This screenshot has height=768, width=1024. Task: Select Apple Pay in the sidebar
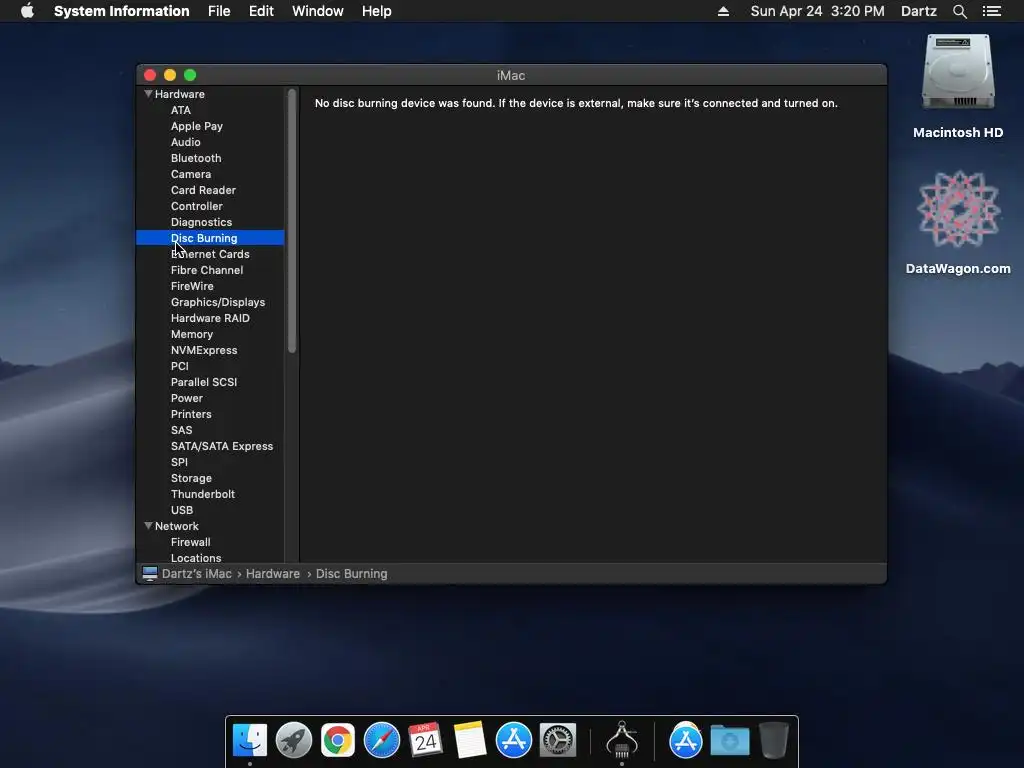coord(197,126)
